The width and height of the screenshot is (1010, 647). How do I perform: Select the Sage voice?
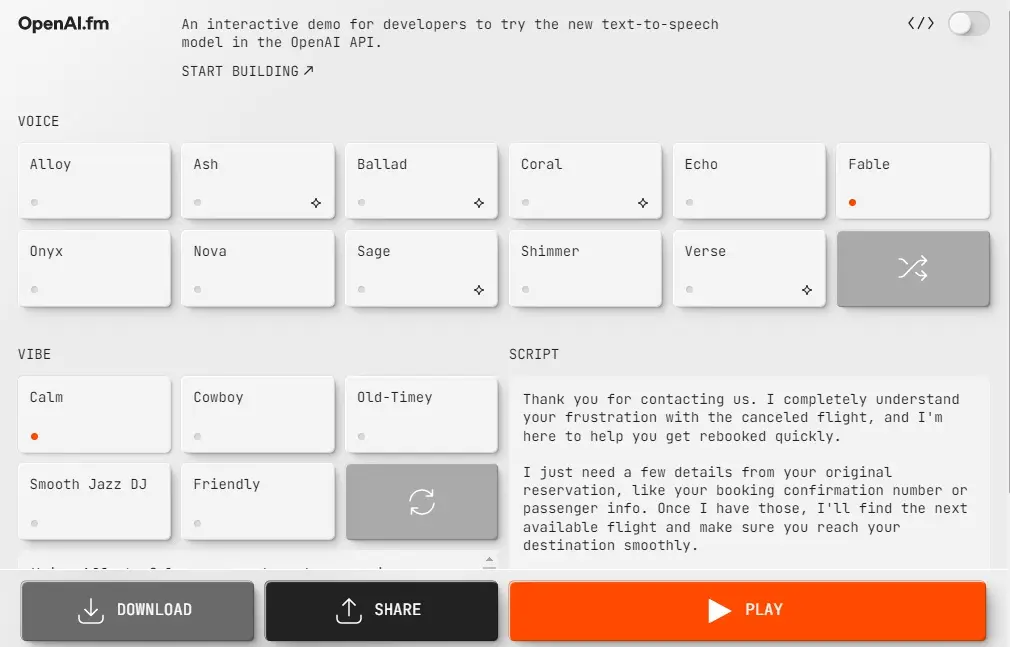(421, 268)
